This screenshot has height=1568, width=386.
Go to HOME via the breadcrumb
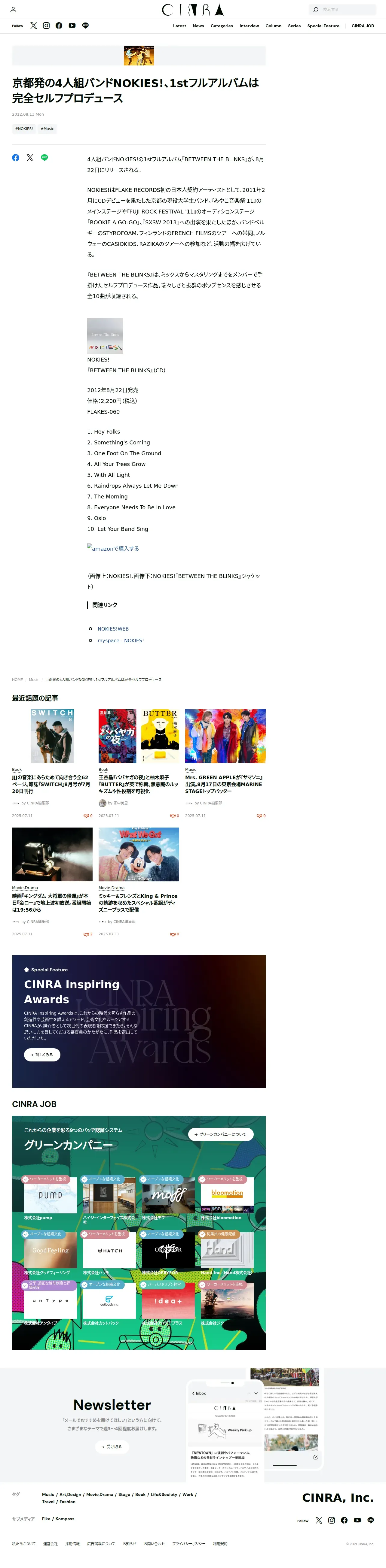coord(17,679)
